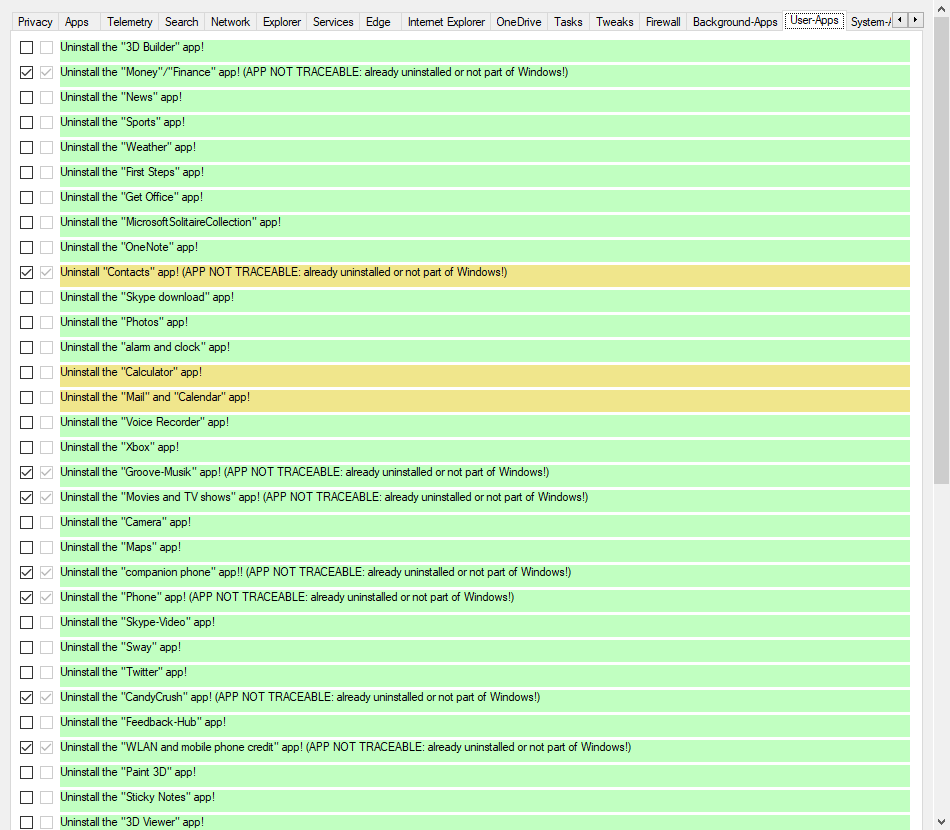Uncheck the left checkbox for "Money"/"Finance" app
This screenshot has height=830, width=950.
[27, 72]
